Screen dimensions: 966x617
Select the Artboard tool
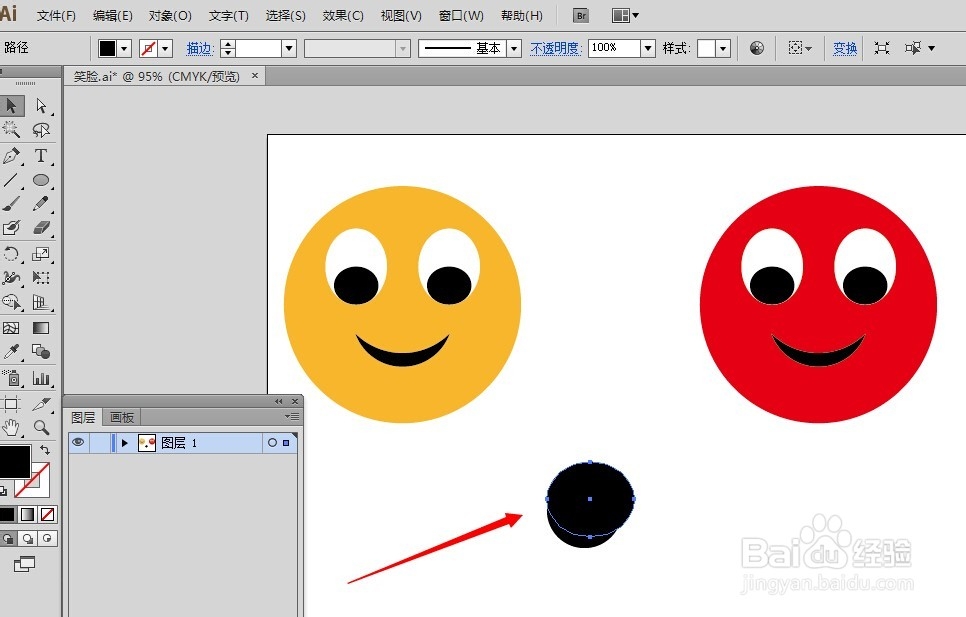pos(11,404)
